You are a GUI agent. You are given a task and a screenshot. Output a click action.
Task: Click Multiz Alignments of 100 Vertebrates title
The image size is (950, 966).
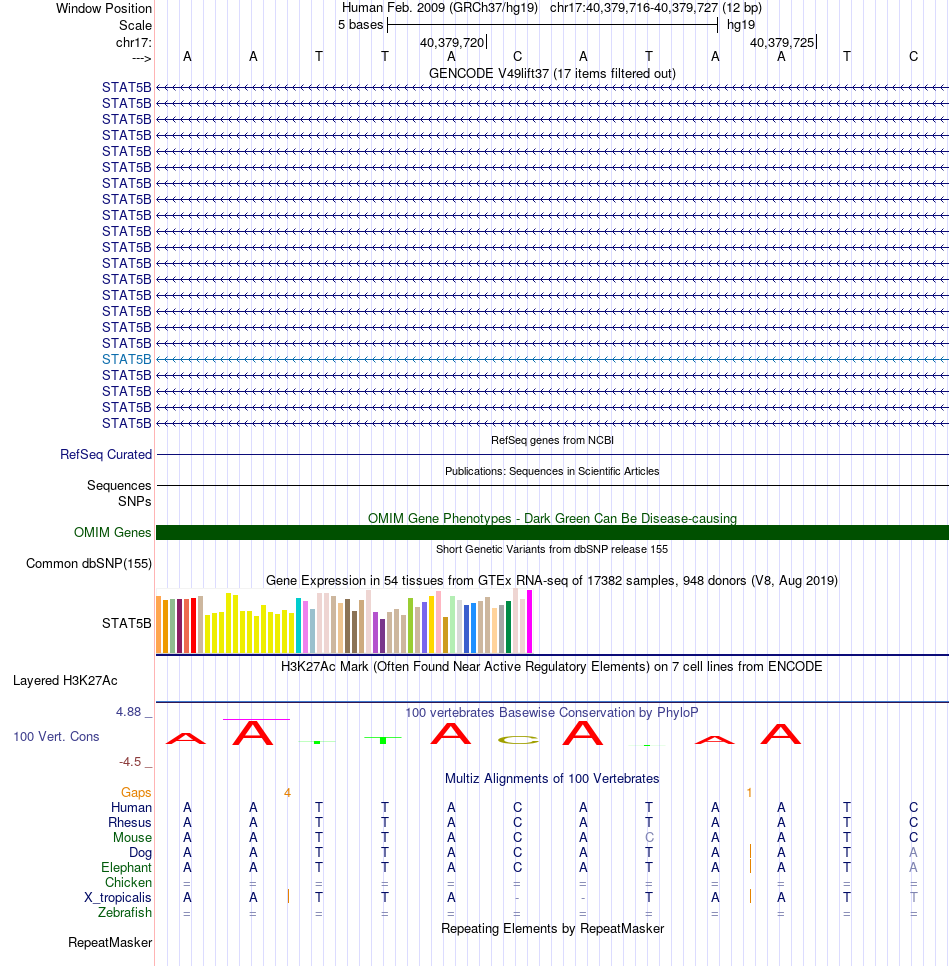(x=552, y=779)
